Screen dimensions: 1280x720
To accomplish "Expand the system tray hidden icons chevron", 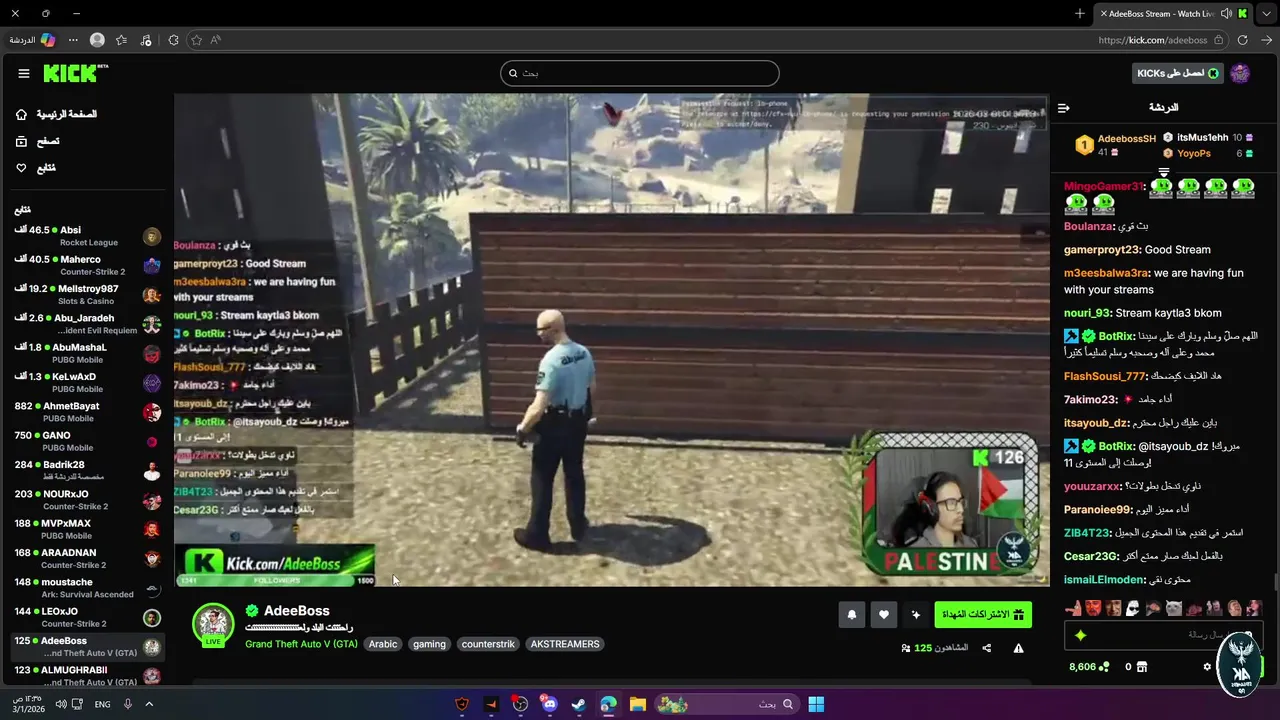I will 149,704.
